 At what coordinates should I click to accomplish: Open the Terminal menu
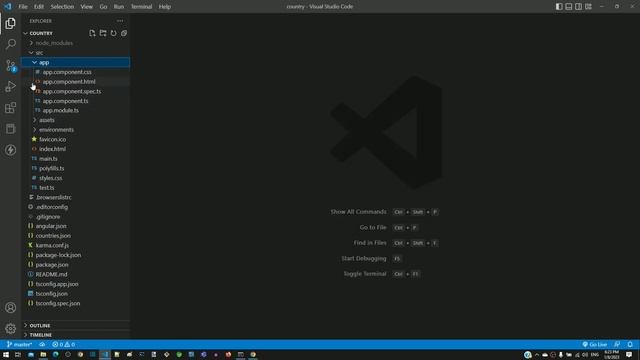141,7
